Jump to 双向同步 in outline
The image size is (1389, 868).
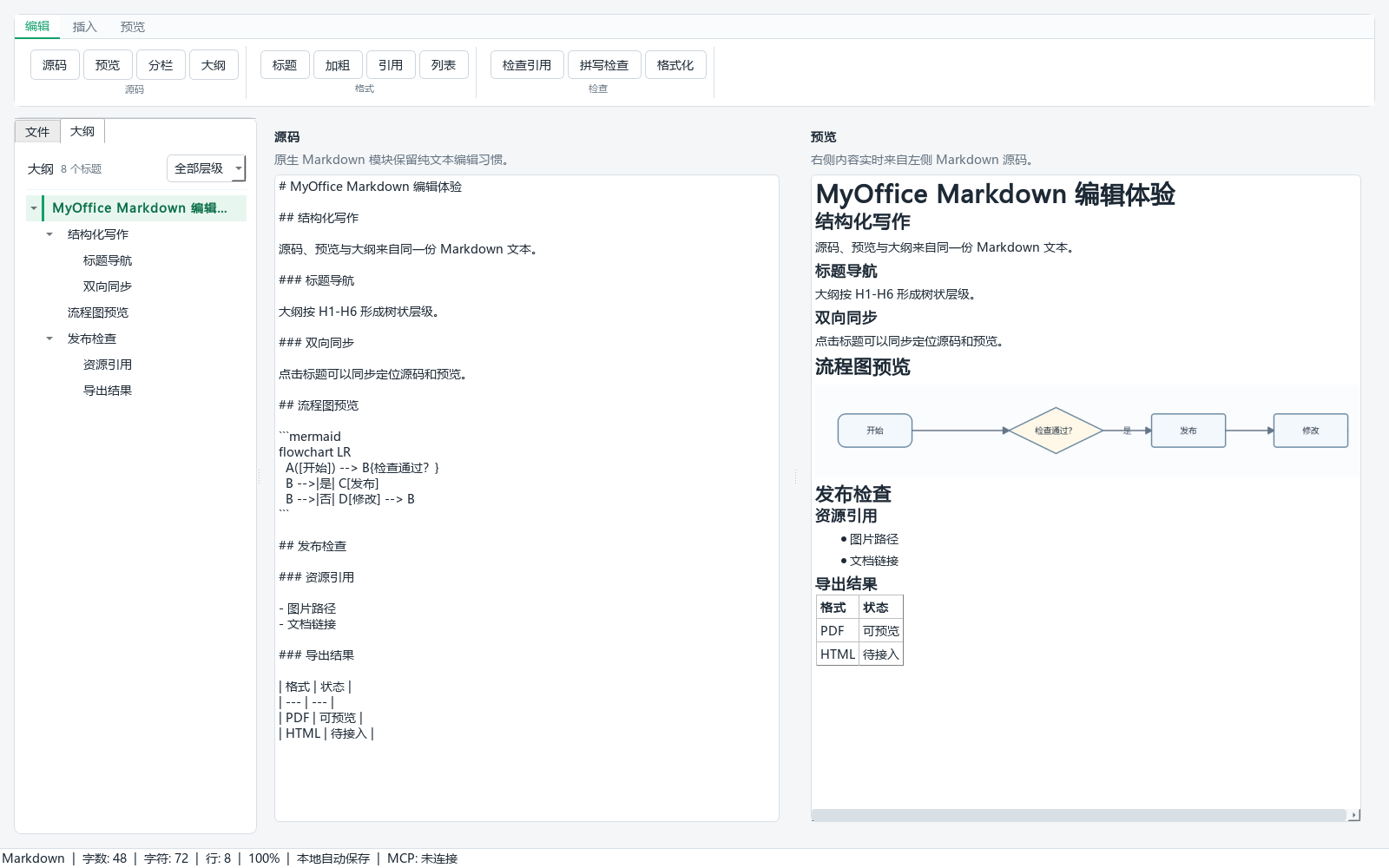point(108,286)
